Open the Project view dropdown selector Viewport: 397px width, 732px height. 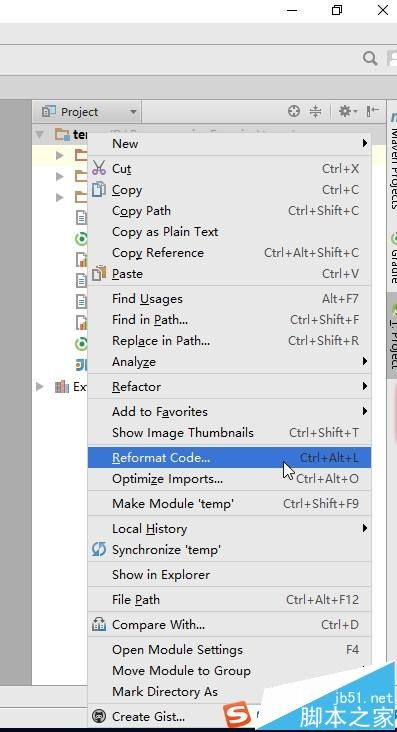click(87, 112)
